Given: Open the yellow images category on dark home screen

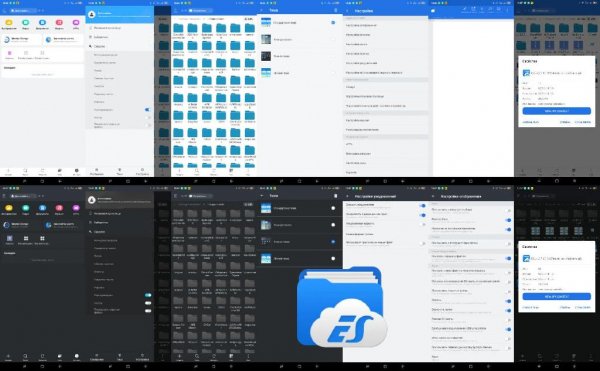Looking at the screenshot, I should point(9,208).
